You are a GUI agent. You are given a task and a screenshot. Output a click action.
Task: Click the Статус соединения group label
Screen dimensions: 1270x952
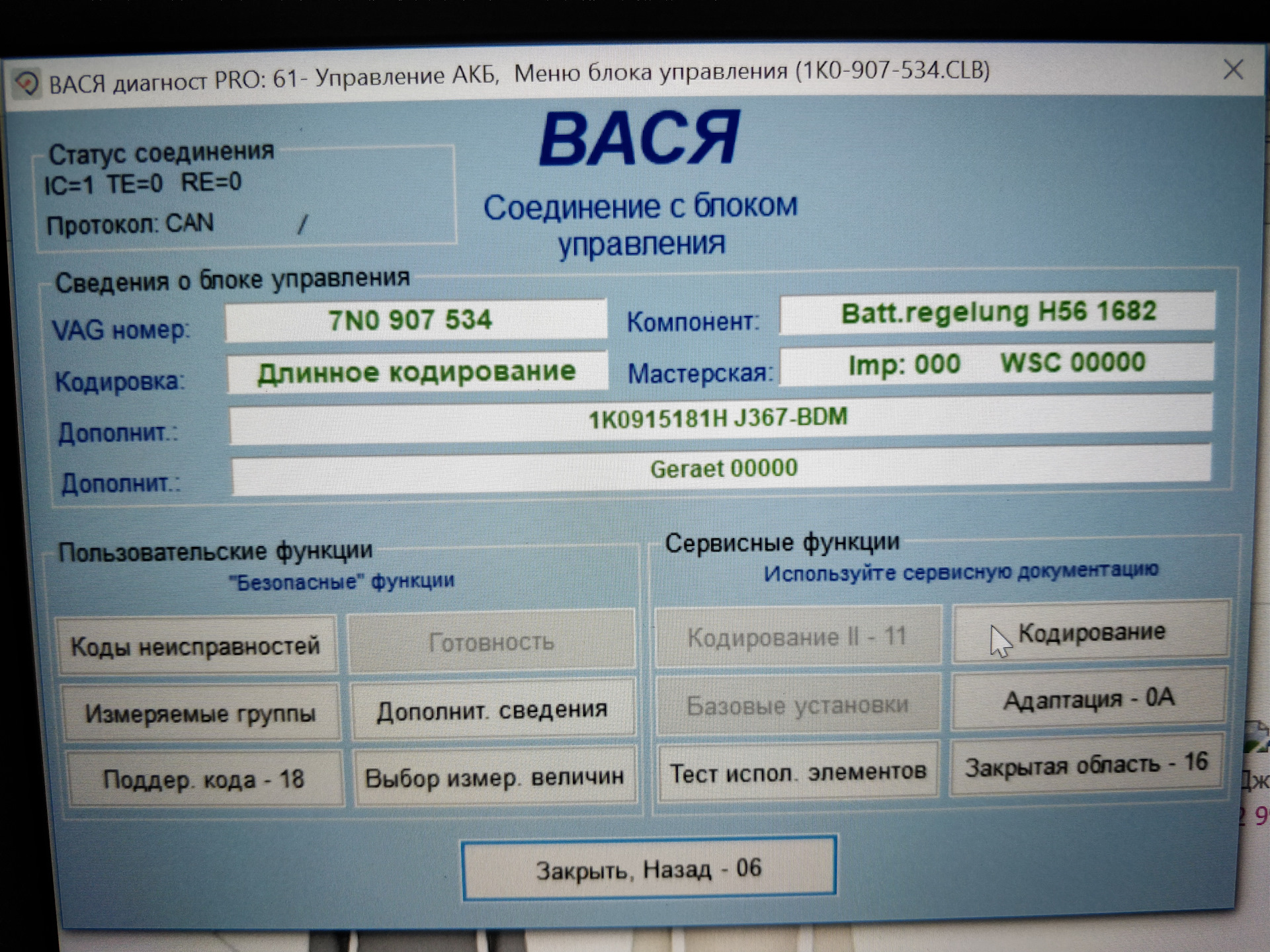(161, 153)
